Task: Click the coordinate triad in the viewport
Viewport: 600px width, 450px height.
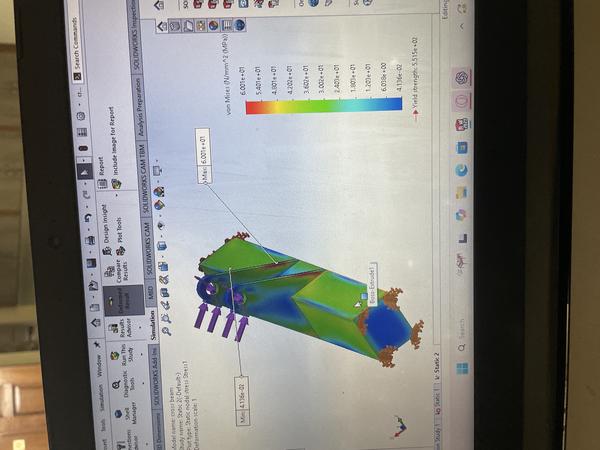Action: pyautogui.click(x=400, y=427)
